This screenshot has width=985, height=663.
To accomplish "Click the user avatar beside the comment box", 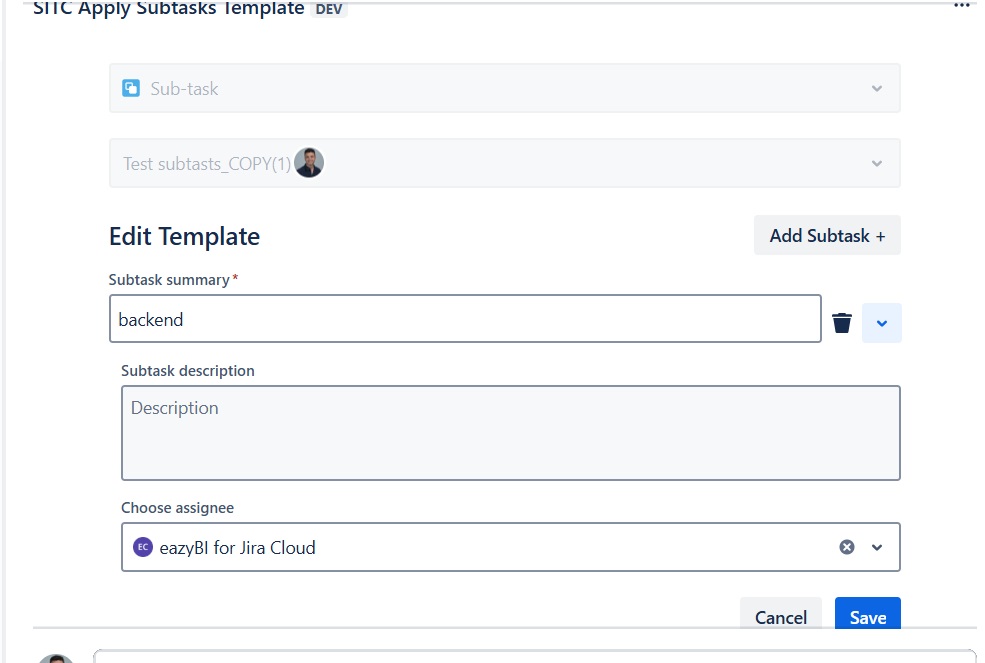I will click(x=56, y=658).
